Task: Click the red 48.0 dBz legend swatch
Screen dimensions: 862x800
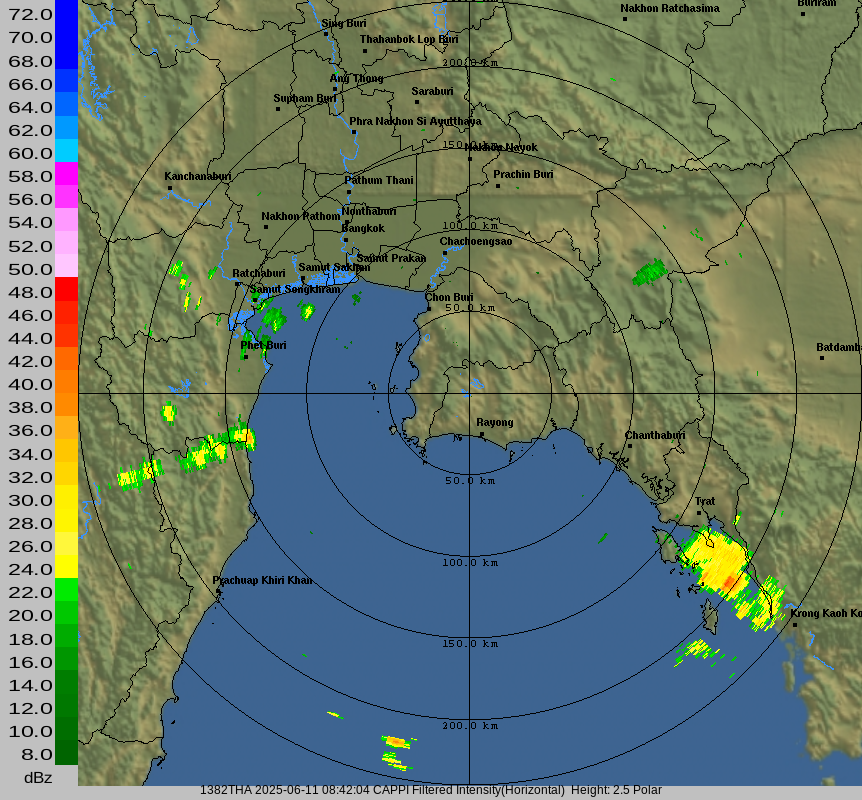Action: pyautogui.click(x=66, y=289)
